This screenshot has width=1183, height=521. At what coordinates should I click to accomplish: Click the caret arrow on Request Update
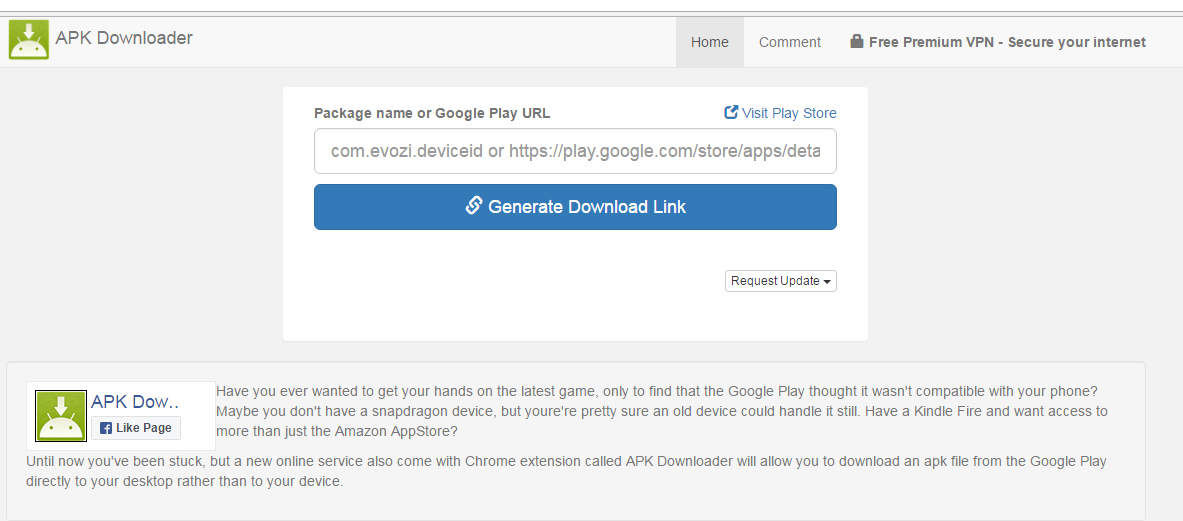pos(827,282)
